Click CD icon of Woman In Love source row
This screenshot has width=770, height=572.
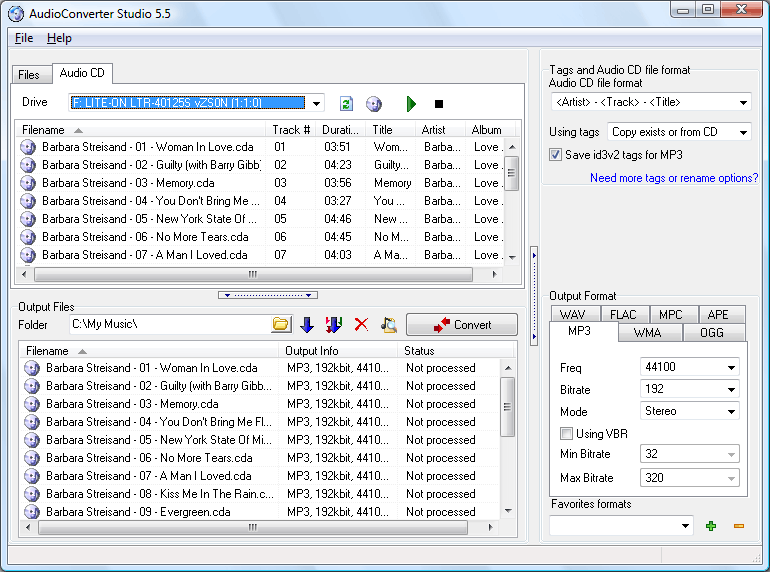[28, 147]
